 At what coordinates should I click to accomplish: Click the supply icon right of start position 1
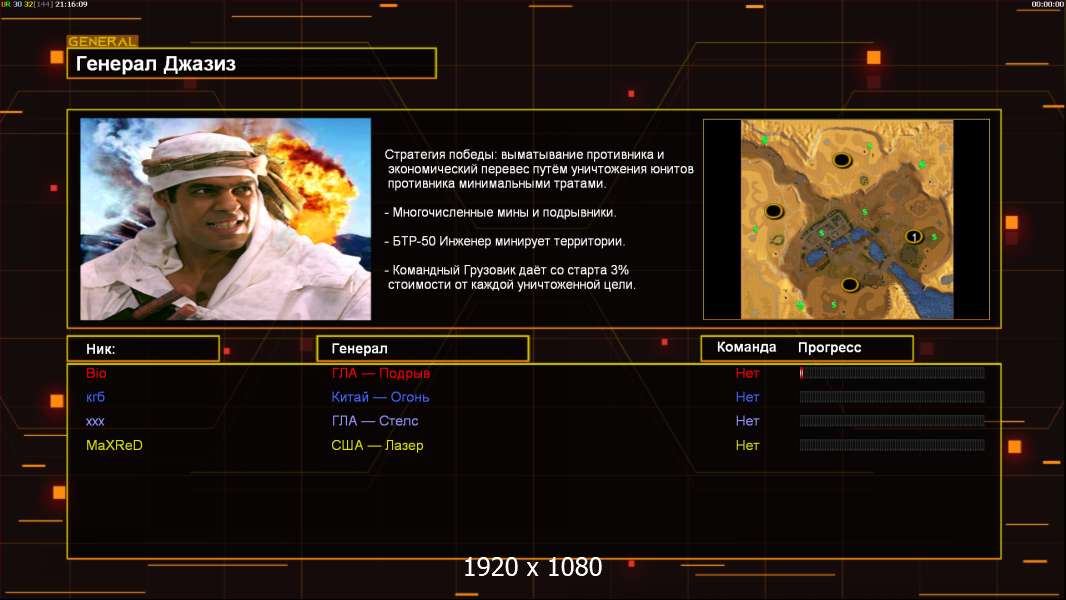click(934, 237)
